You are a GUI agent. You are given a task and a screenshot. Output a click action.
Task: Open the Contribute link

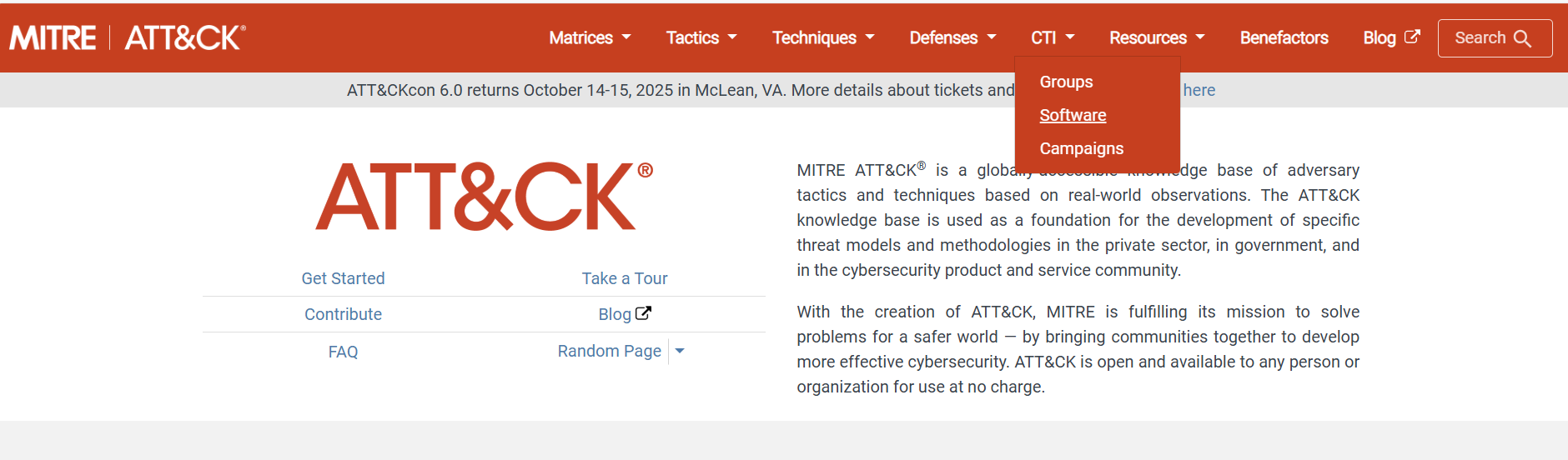tap(343, 314)
